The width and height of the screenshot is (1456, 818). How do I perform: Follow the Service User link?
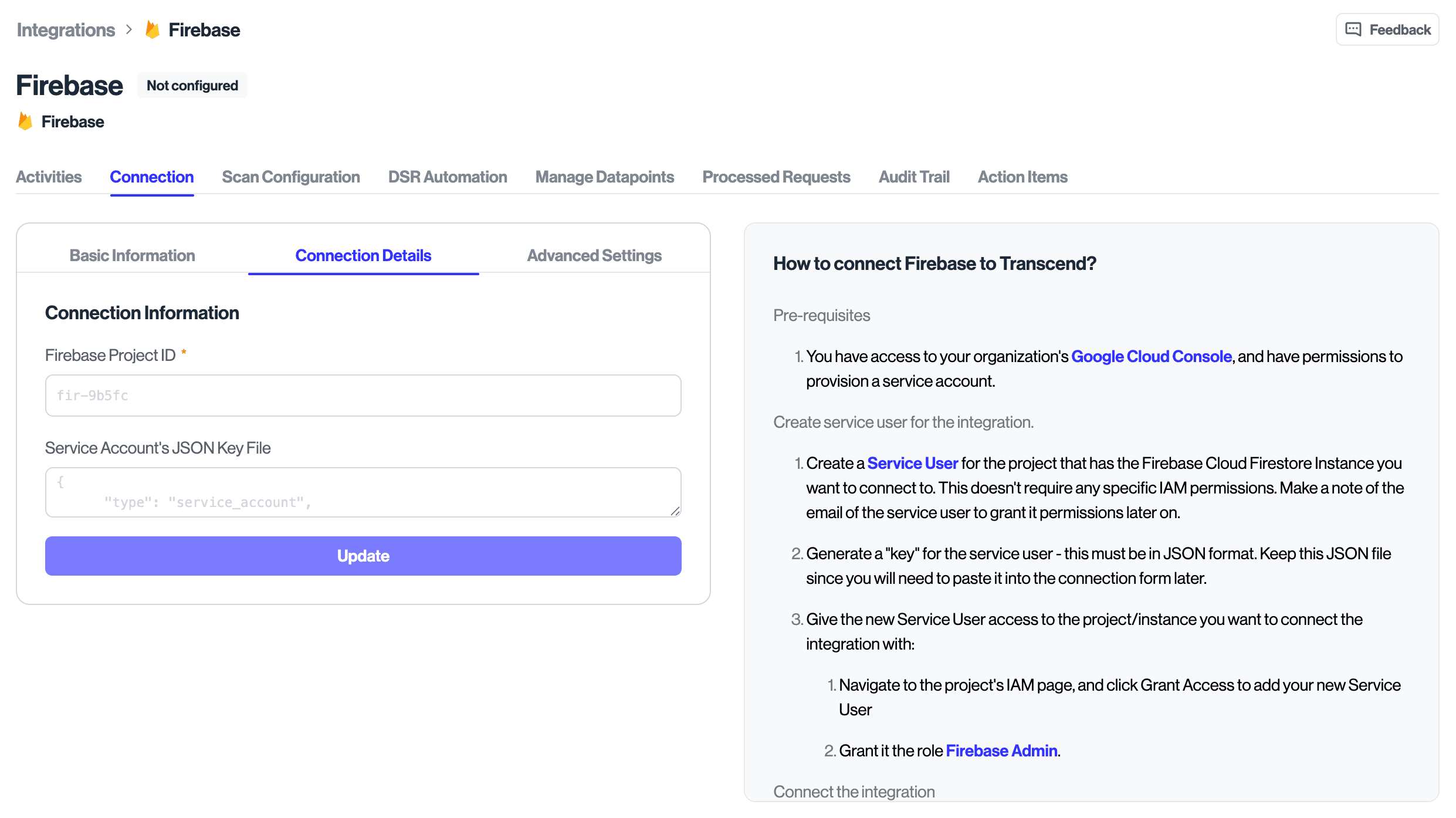point(912,463)
